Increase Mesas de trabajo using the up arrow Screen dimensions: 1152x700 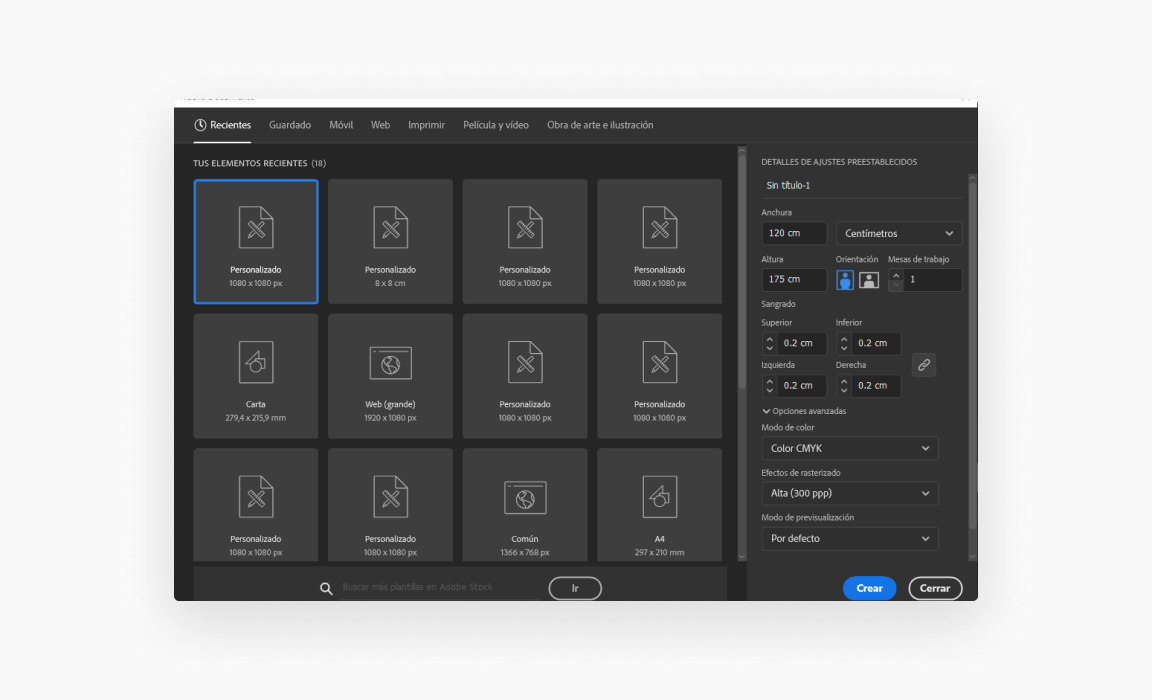click(x=894, y=274)
